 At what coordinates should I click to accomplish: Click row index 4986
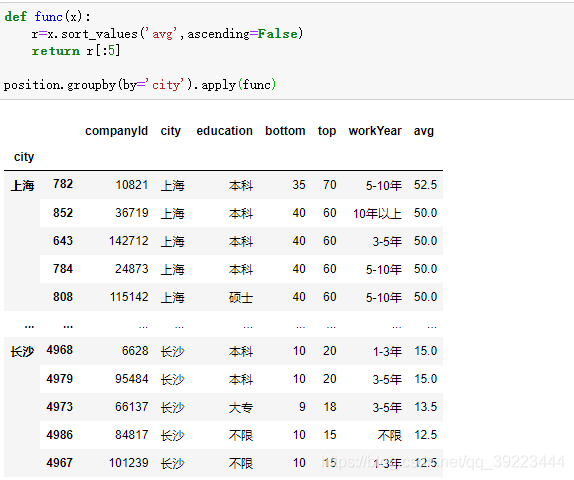point(60,435)
